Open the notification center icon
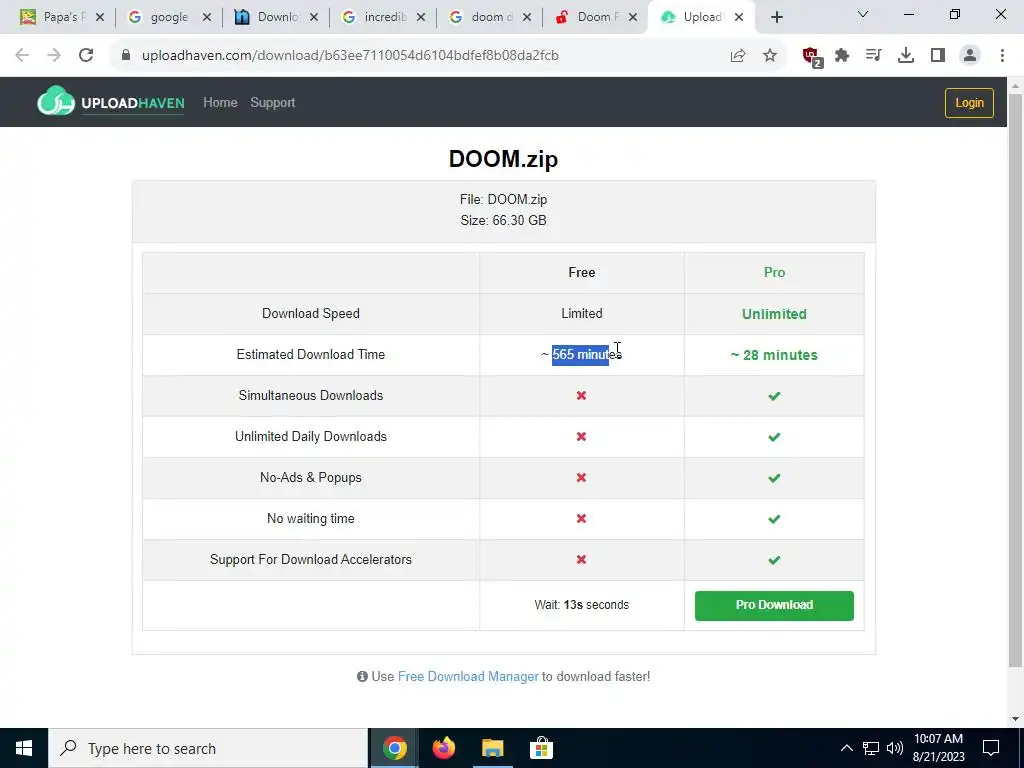The height and width of the screenshot is (768, 1024). tap(991, 748)
